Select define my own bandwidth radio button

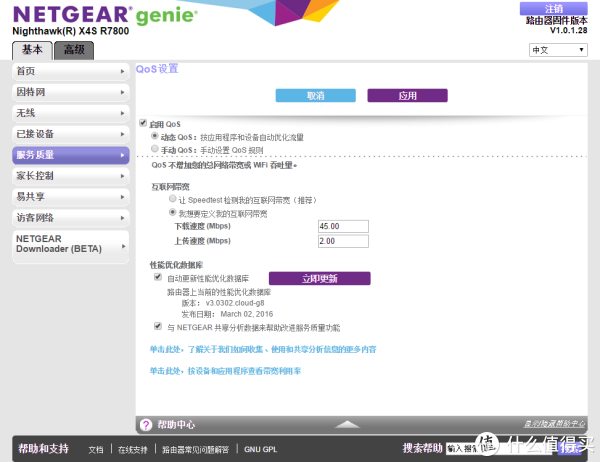click(x=173, y=212)
